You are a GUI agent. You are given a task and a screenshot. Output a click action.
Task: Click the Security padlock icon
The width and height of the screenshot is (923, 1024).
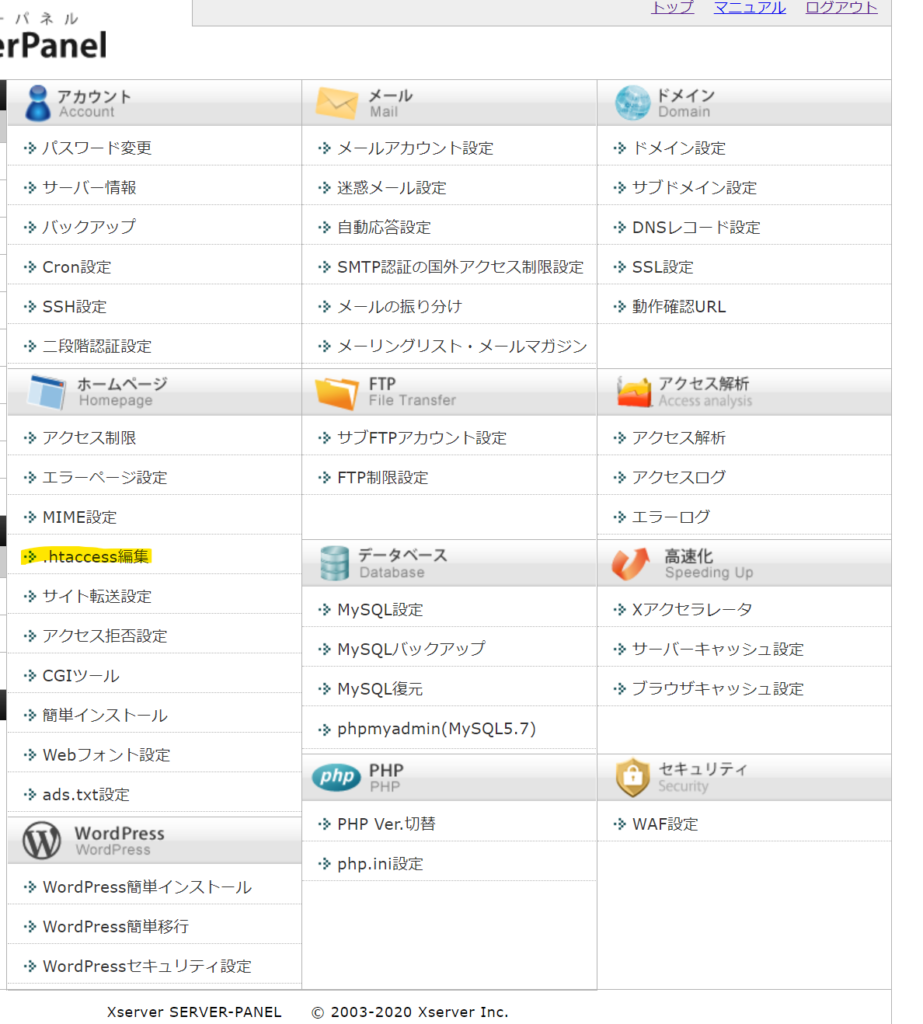point(632,777)
